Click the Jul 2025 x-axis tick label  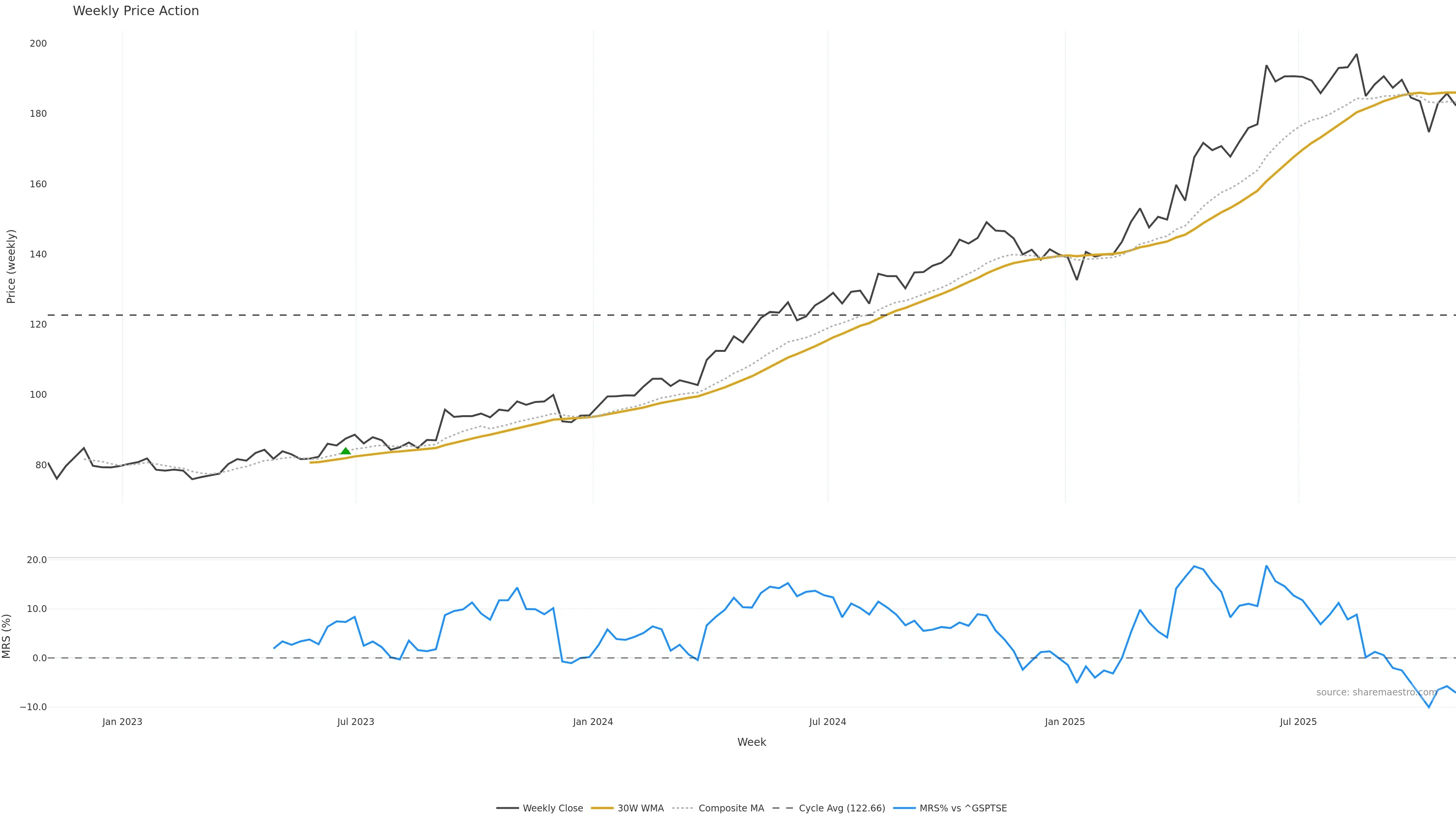pos(1298,722)
